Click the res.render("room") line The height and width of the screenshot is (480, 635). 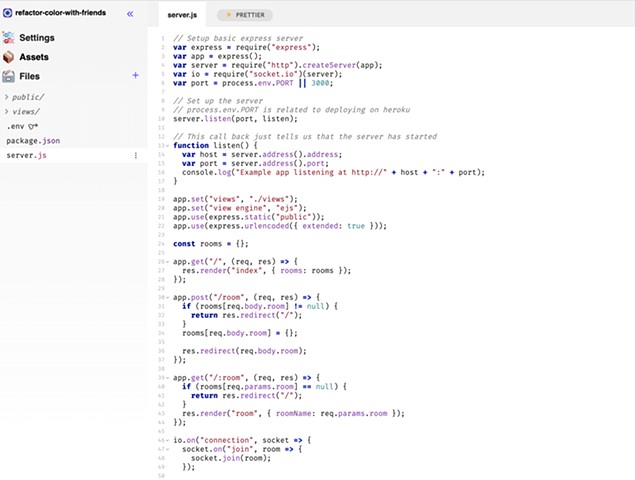(x=293, y=414)
